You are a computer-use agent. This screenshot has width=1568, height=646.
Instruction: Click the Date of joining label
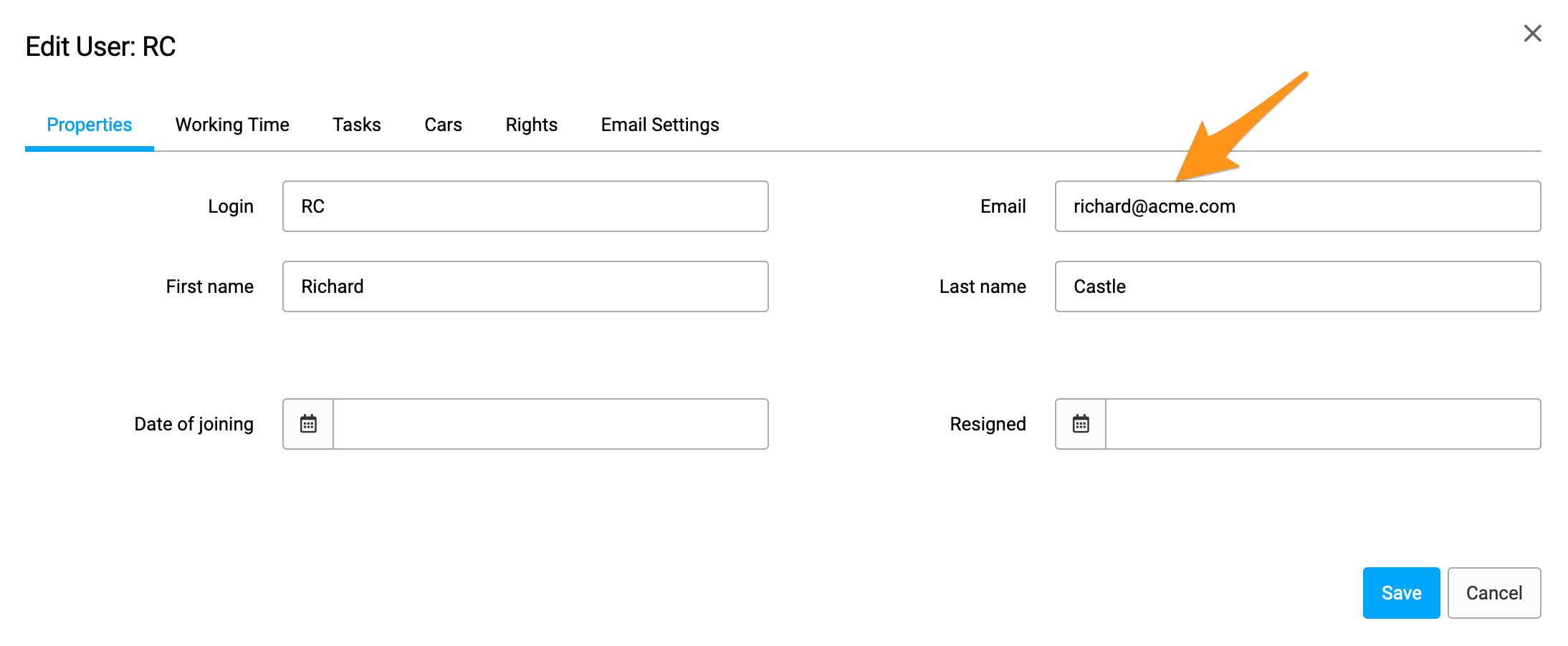(x=194, y=424)
